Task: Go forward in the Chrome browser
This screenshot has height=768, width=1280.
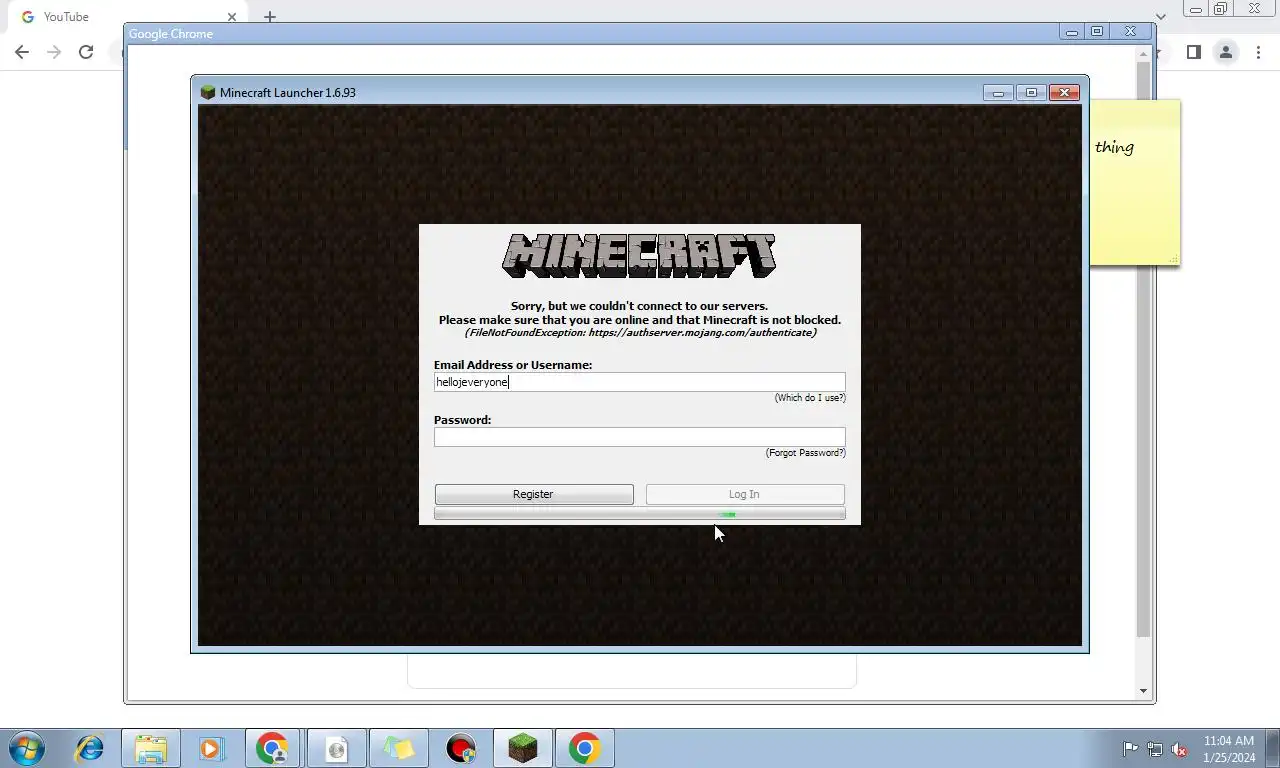Action: (54, 52)
